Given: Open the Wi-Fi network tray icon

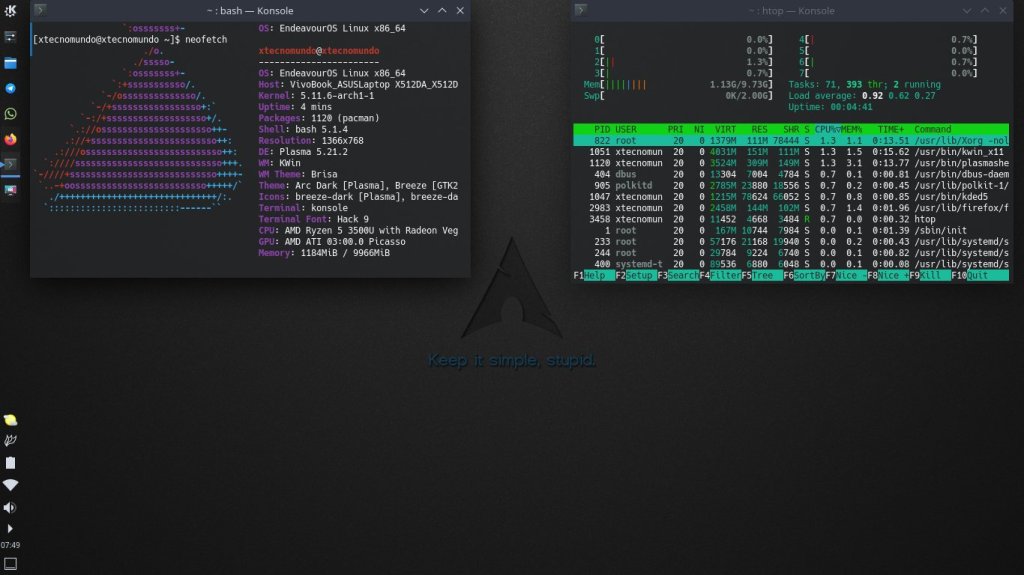Looking at the screenshot, I should [x=11, y=485].
